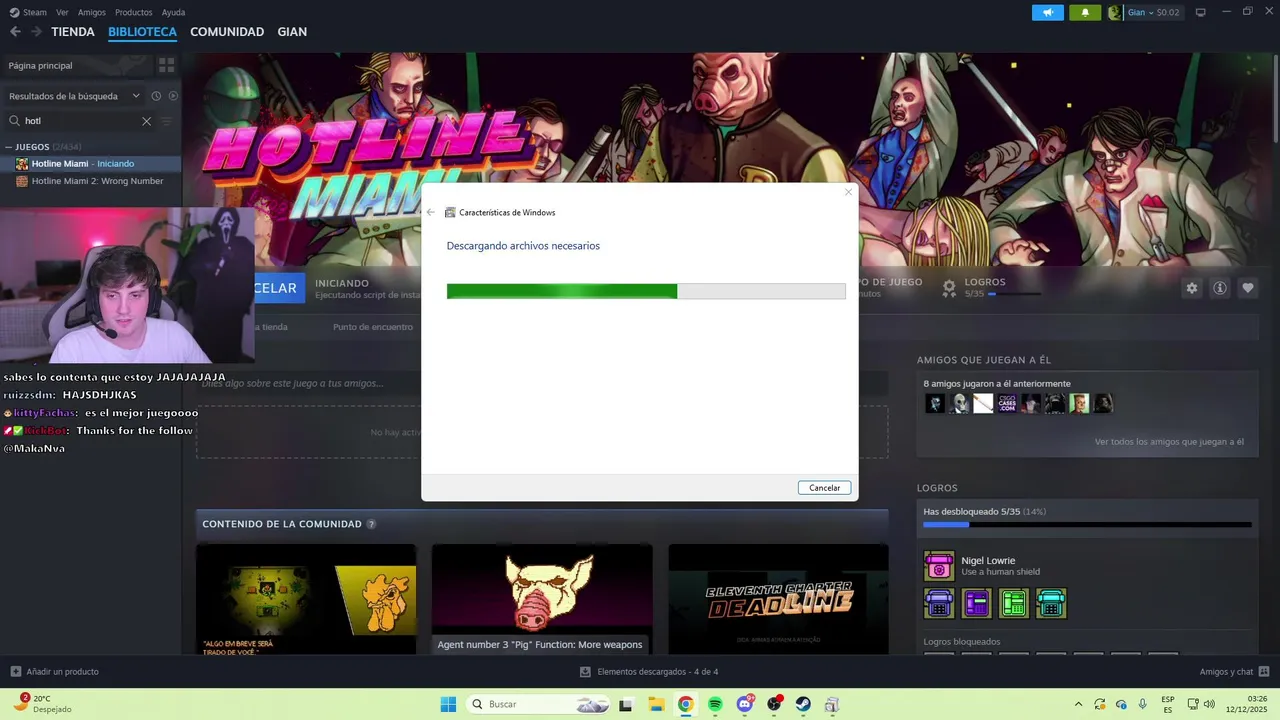The image size is (1280, 720).
Task: Sort library by recent activity clock icon
Action: pyautogui.click(x=156, y=96)
